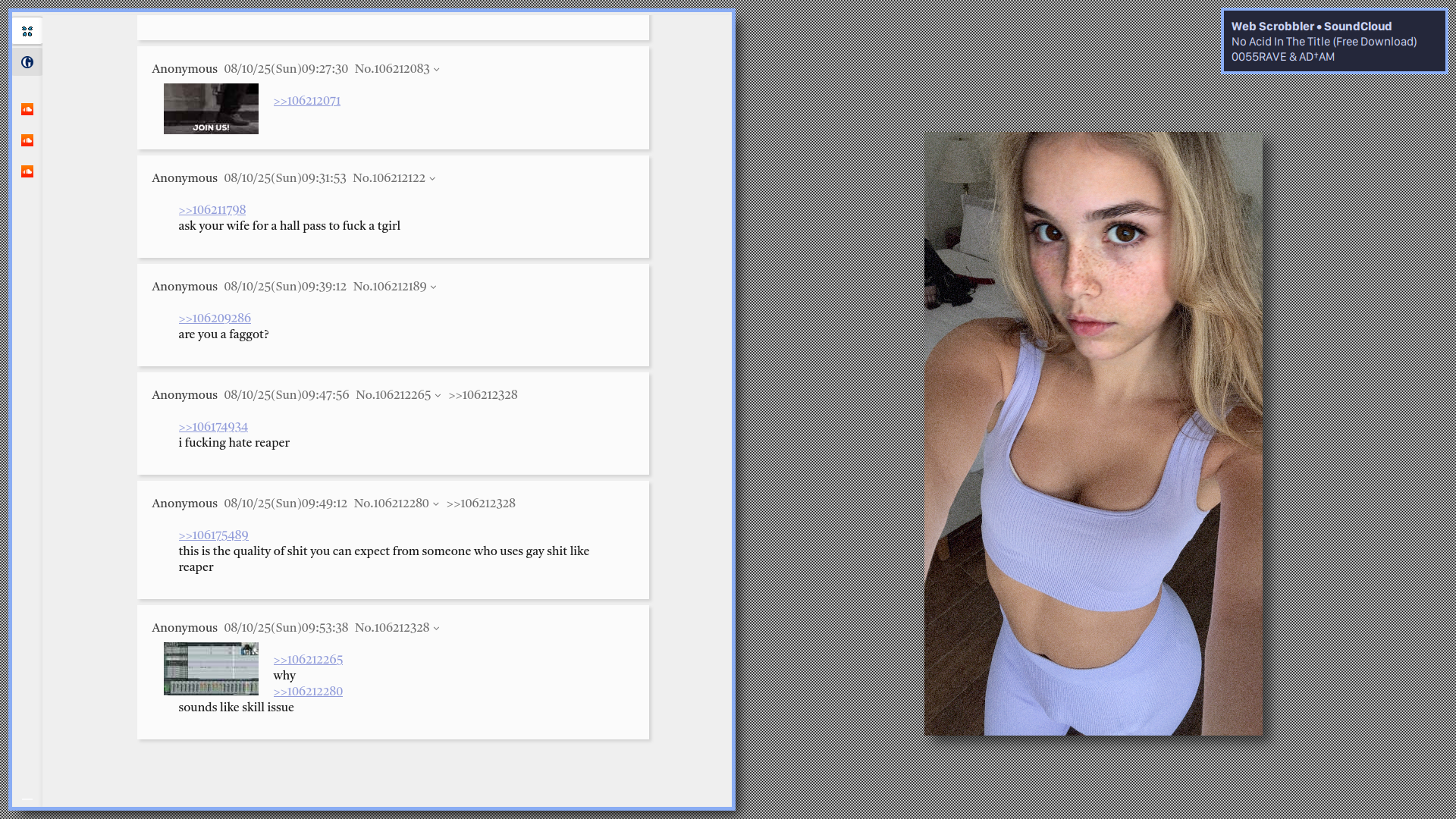Expand the DAW screenshot thumbnail in post 106212328
This screenshot has width=1456, height=819.
(211, 669)
